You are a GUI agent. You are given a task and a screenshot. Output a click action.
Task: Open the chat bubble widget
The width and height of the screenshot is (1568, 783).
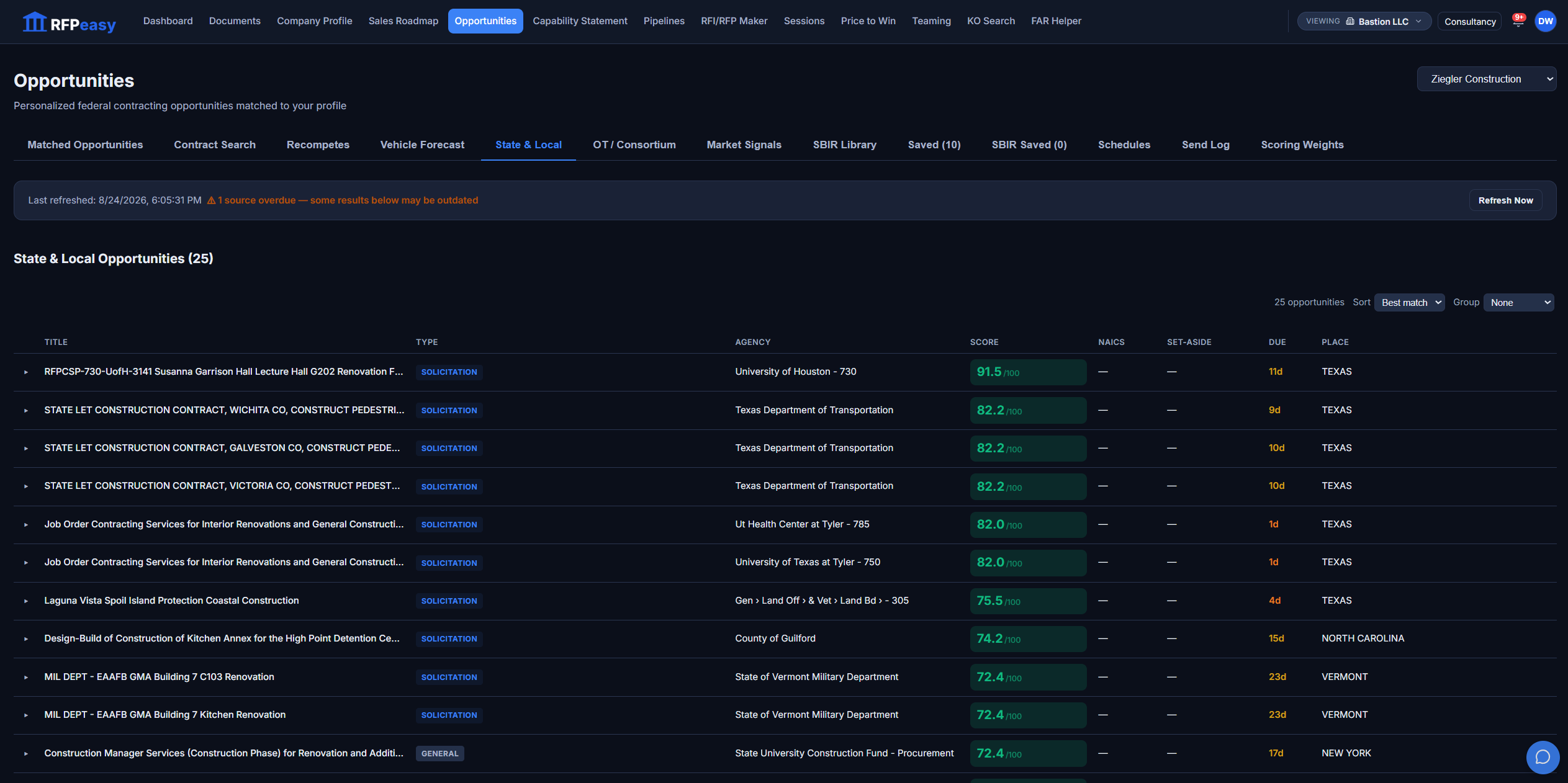1543,757
